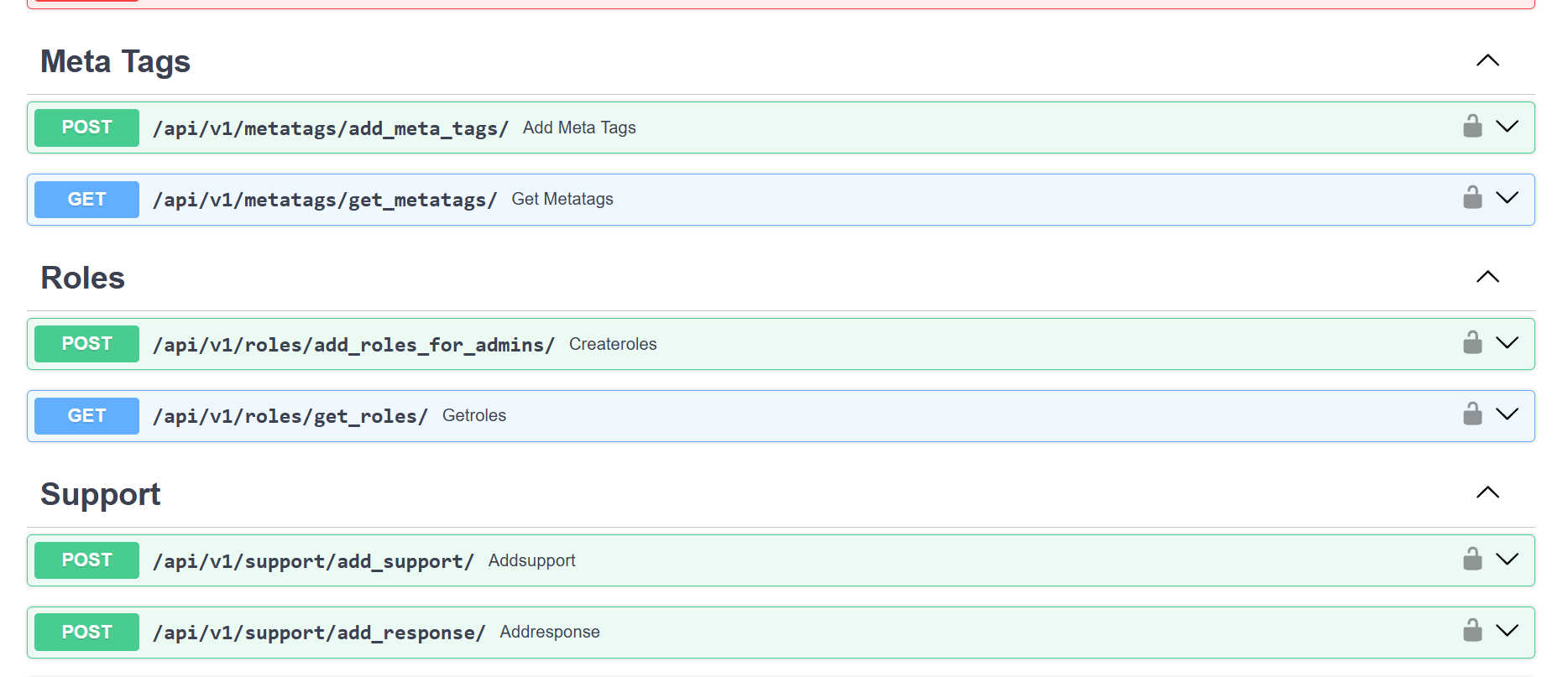Open the /api/v1/support/add_response/ path link
The image size is (1568, 677).
[318, 633]
